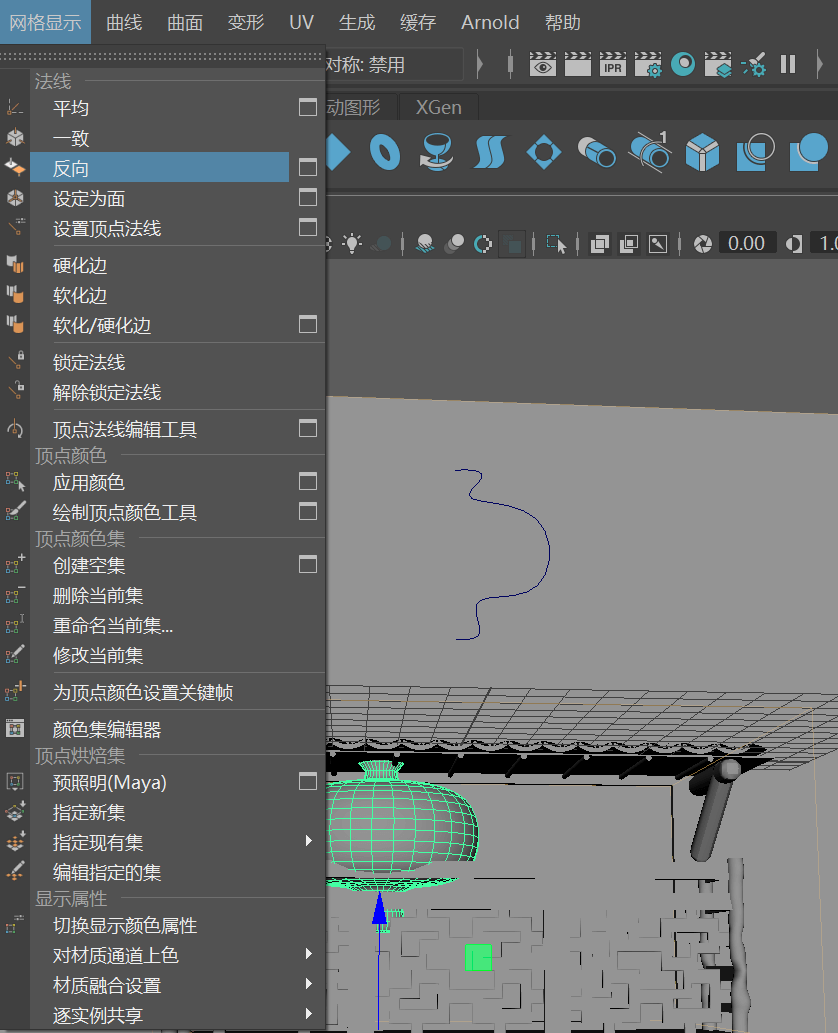Open render settings clapperboard gear icon
The height and width of the screenshot is (1033, 838).
648,65
